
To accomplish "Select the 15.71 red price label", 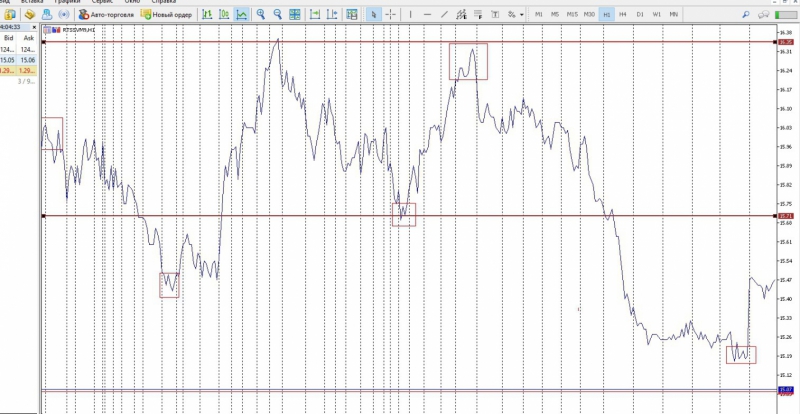I will [785, 216].
